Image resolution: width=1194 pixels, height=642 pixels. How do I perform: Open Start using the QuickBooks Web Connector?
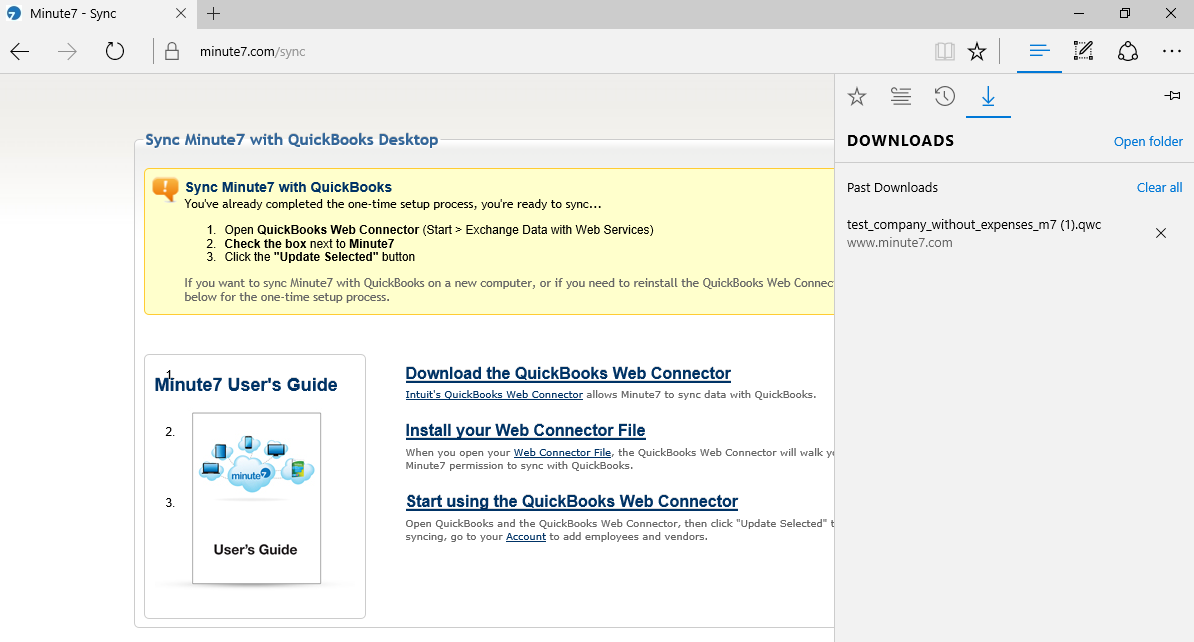coord(572,501)
